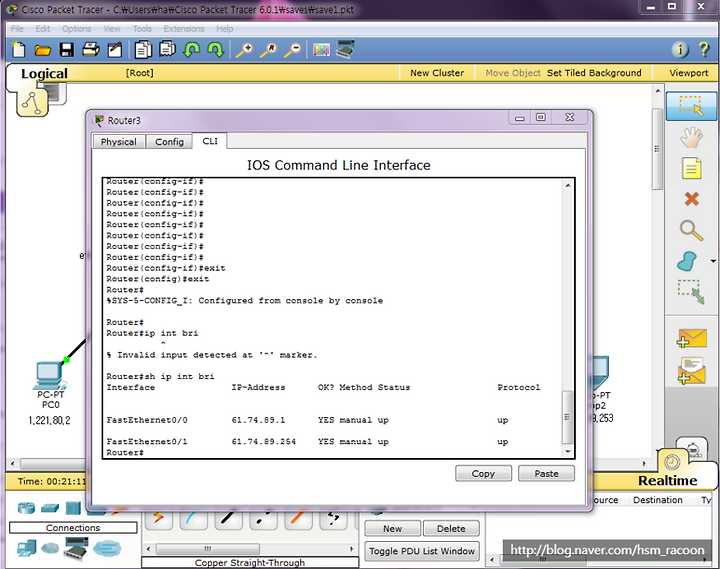Open the Custom Devices Dialog icon
Image resolution: width=720 pixels, height=569 pixels.
tap(345, 49)
